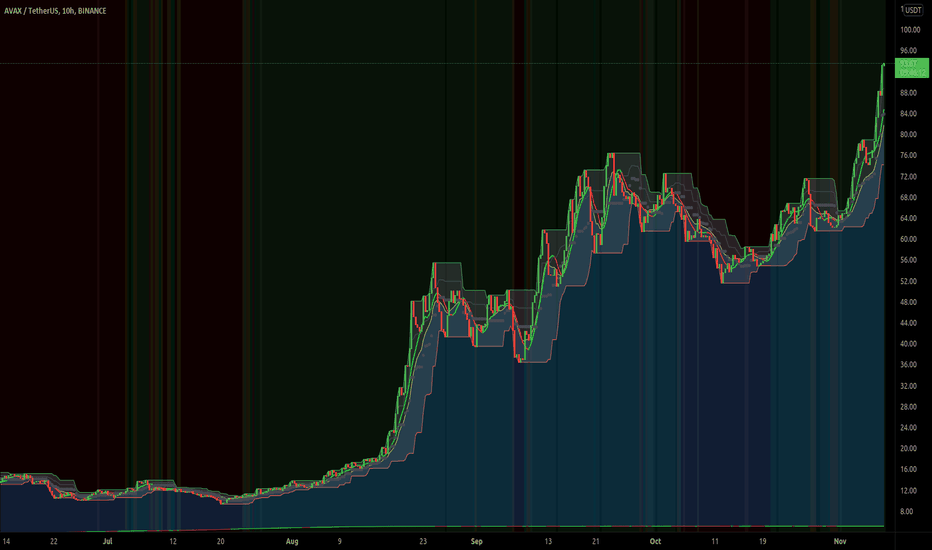Click the 28.00 price axis label
Viewport: 932px width, 550px height.
point(908,407)
